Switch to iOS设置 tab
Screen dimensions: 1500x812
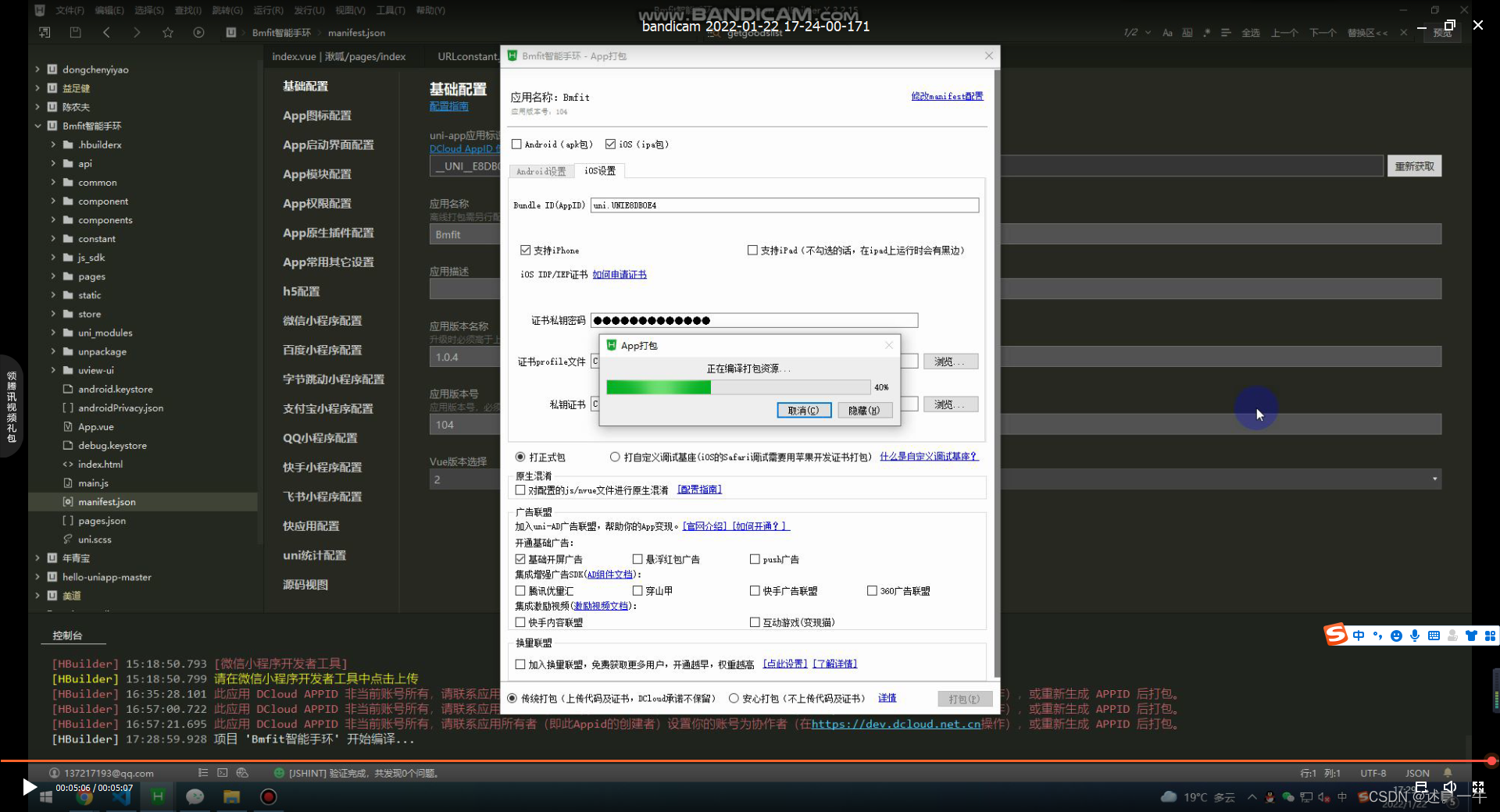(600, 171)
